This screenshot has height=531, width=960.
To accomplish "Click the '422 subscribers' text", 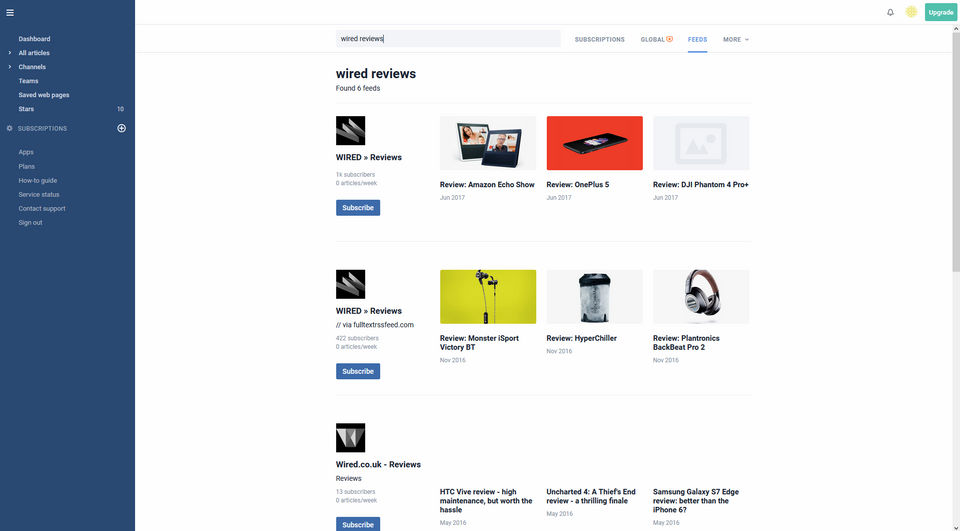I will (357, 338).
